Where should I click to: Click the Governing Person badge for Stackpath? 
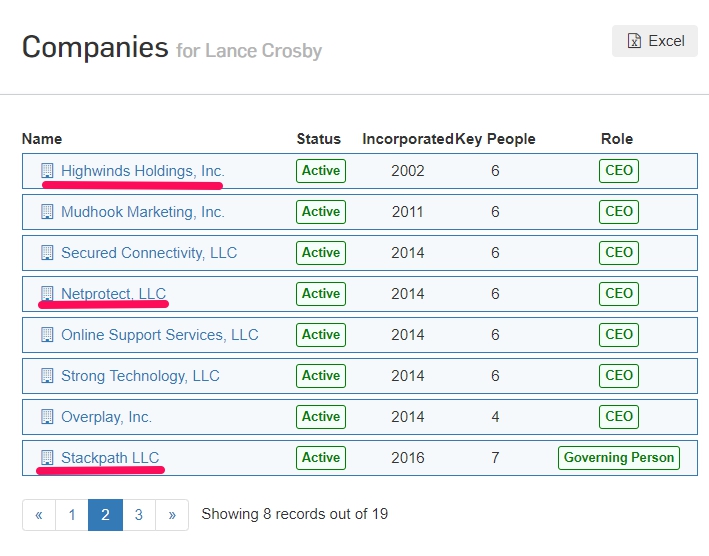pyautogui.click(x=619, y=458)
